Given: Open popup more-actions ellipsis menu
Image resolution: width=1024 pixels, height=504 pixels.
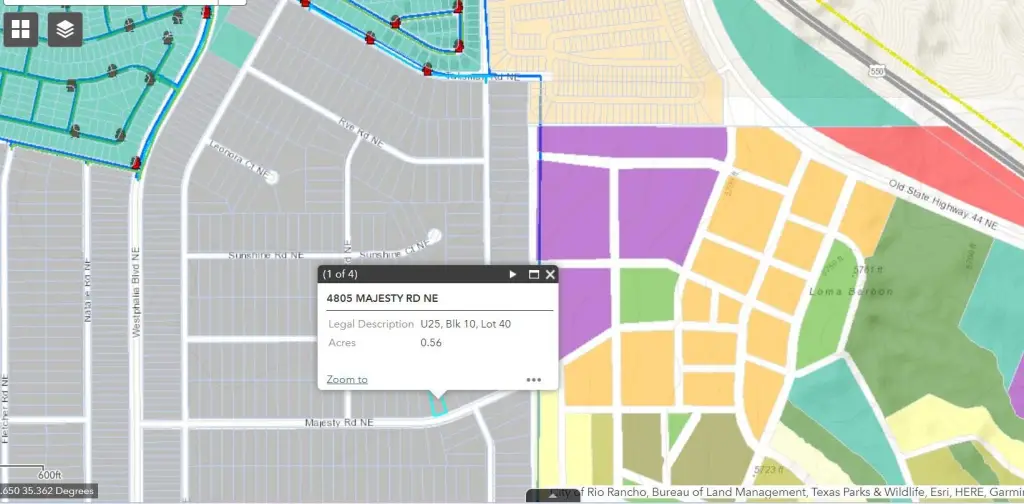Looking at the screenshot, I should tap(533, 380).
